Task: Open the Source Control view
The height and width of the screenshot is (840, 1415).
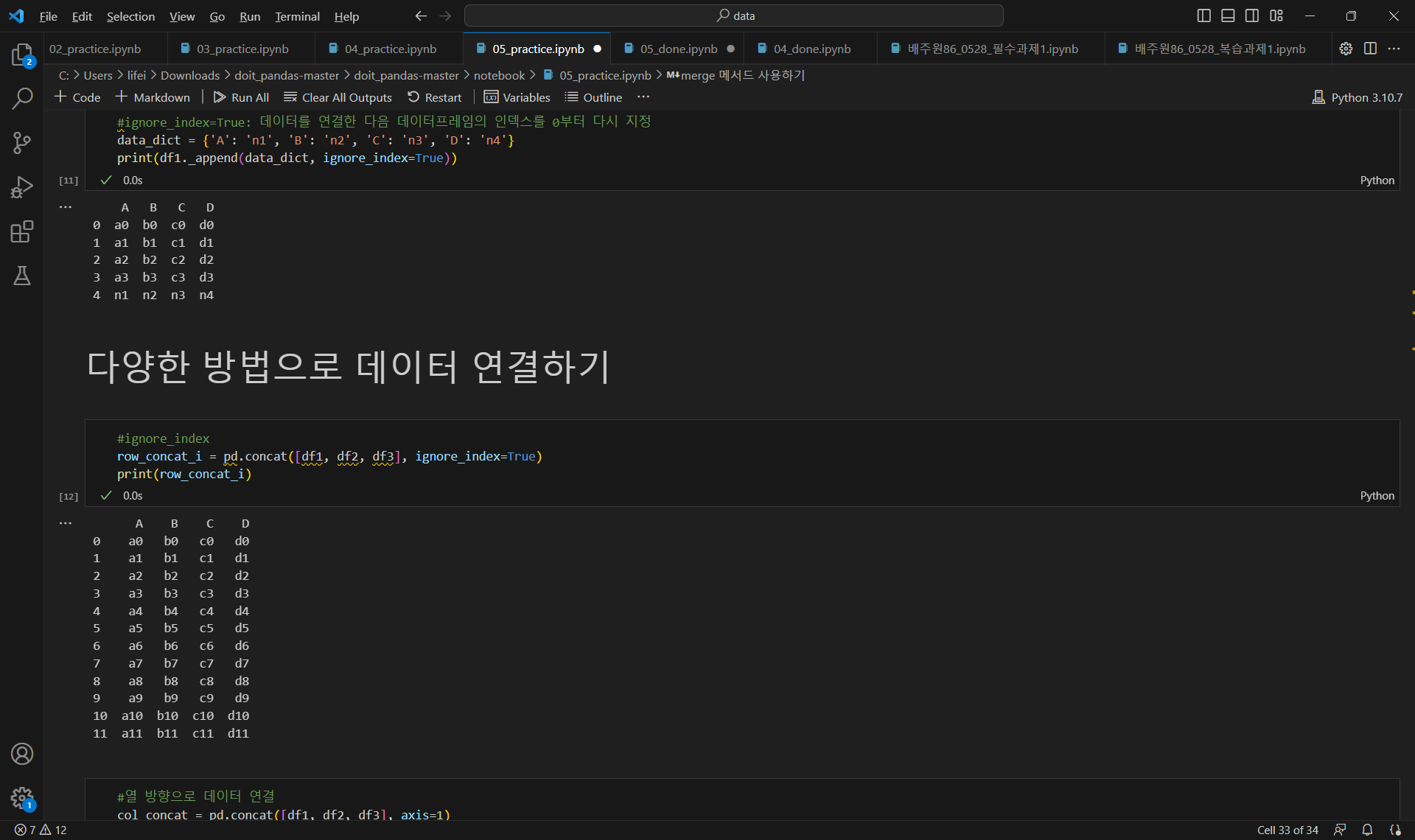Action: [22, 142]
